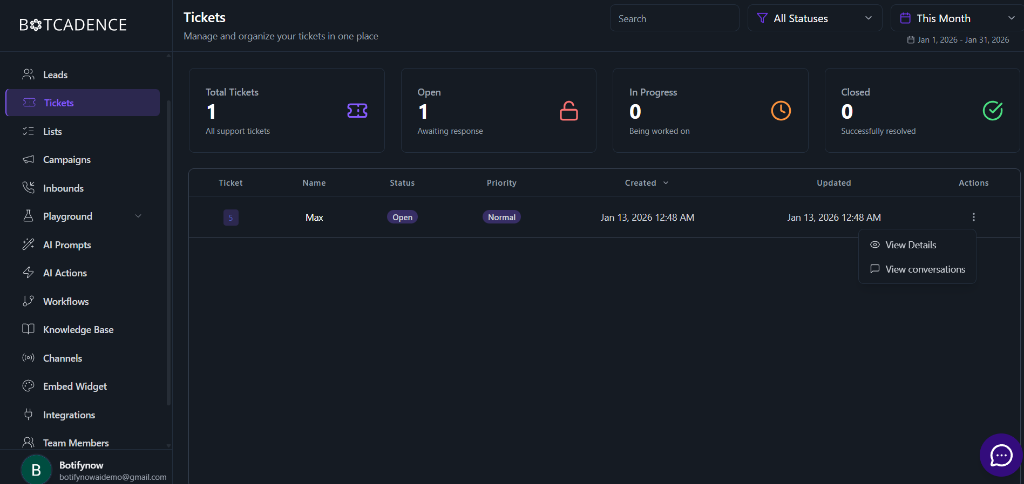Click the botifynowaidemo@gmail.com account email
The height and width of the screenshot is (484, 1024).
(112, 477)
